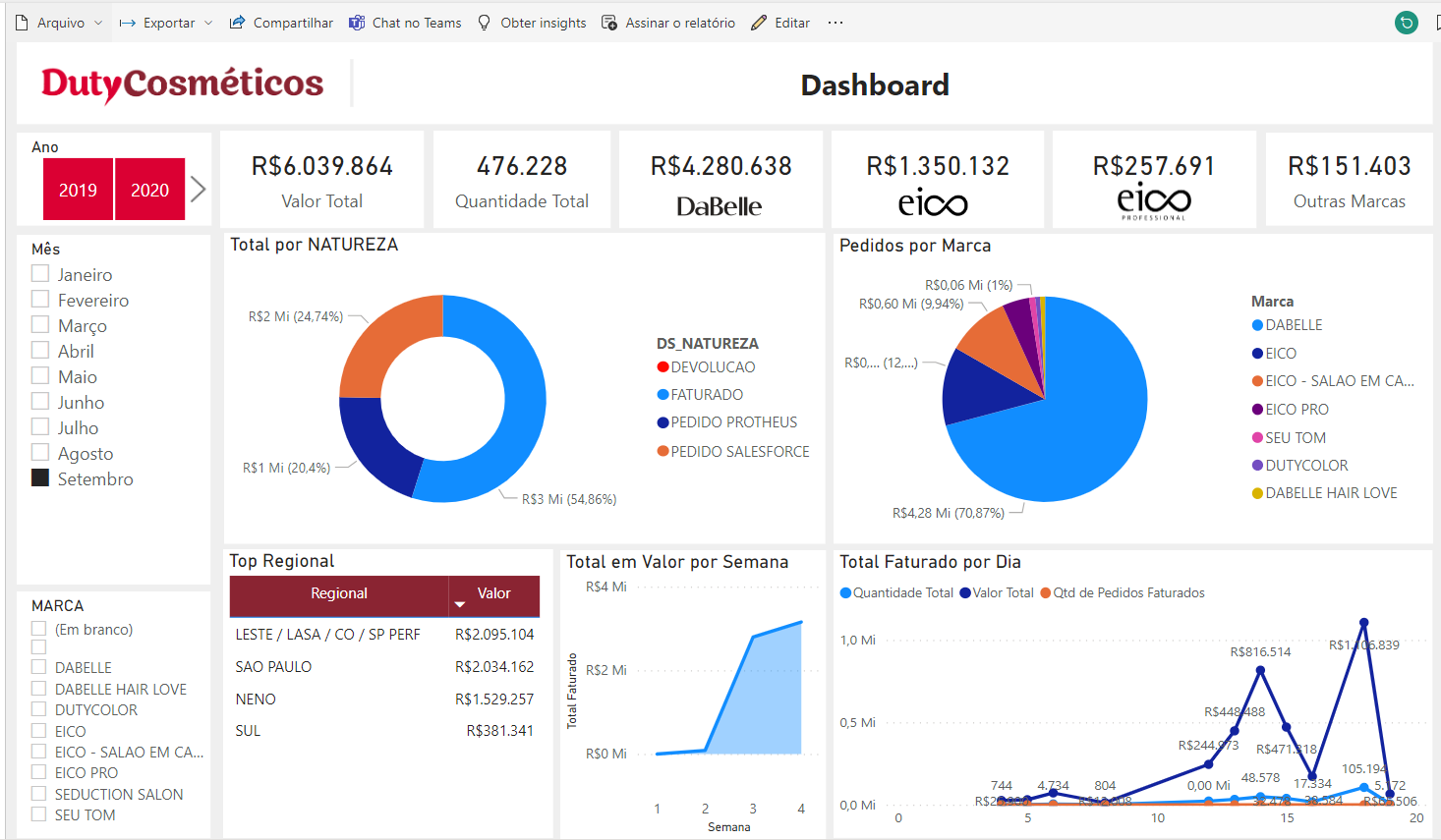The image size is (1441, 840).
Task: Click the Valor column header
Action: click(493, 593)
